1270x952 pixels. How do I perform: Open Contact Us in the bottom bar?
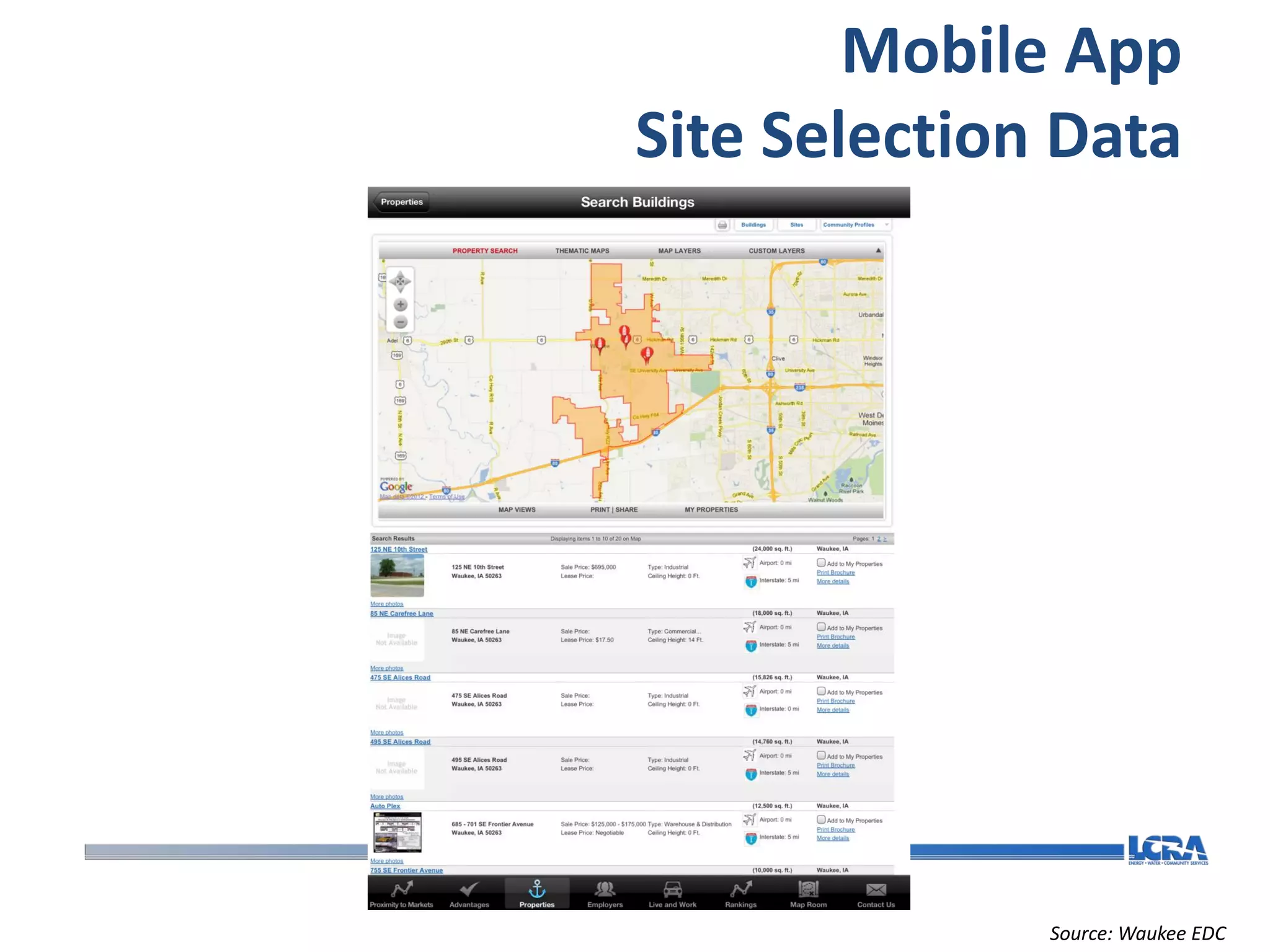pyautogui.click(x=876, y=895)
